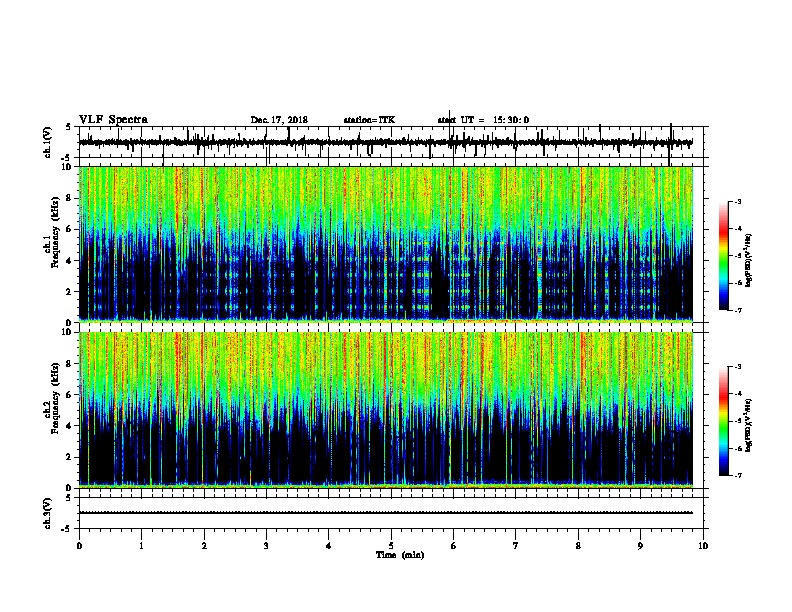This screenshot has width=792, height=612.
Task: Click the time axis tick label "6"
Action: (x=454, y=546)
